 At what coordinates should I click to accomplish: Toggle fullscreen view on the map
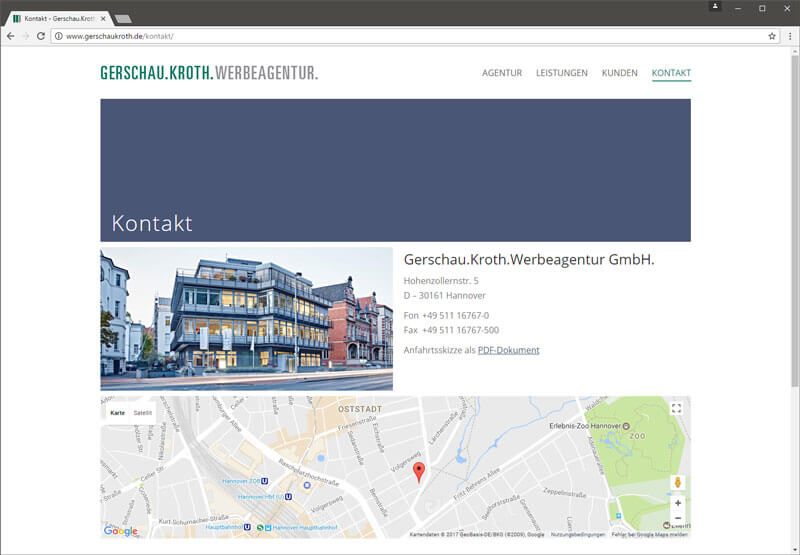(x=677, y=409)
